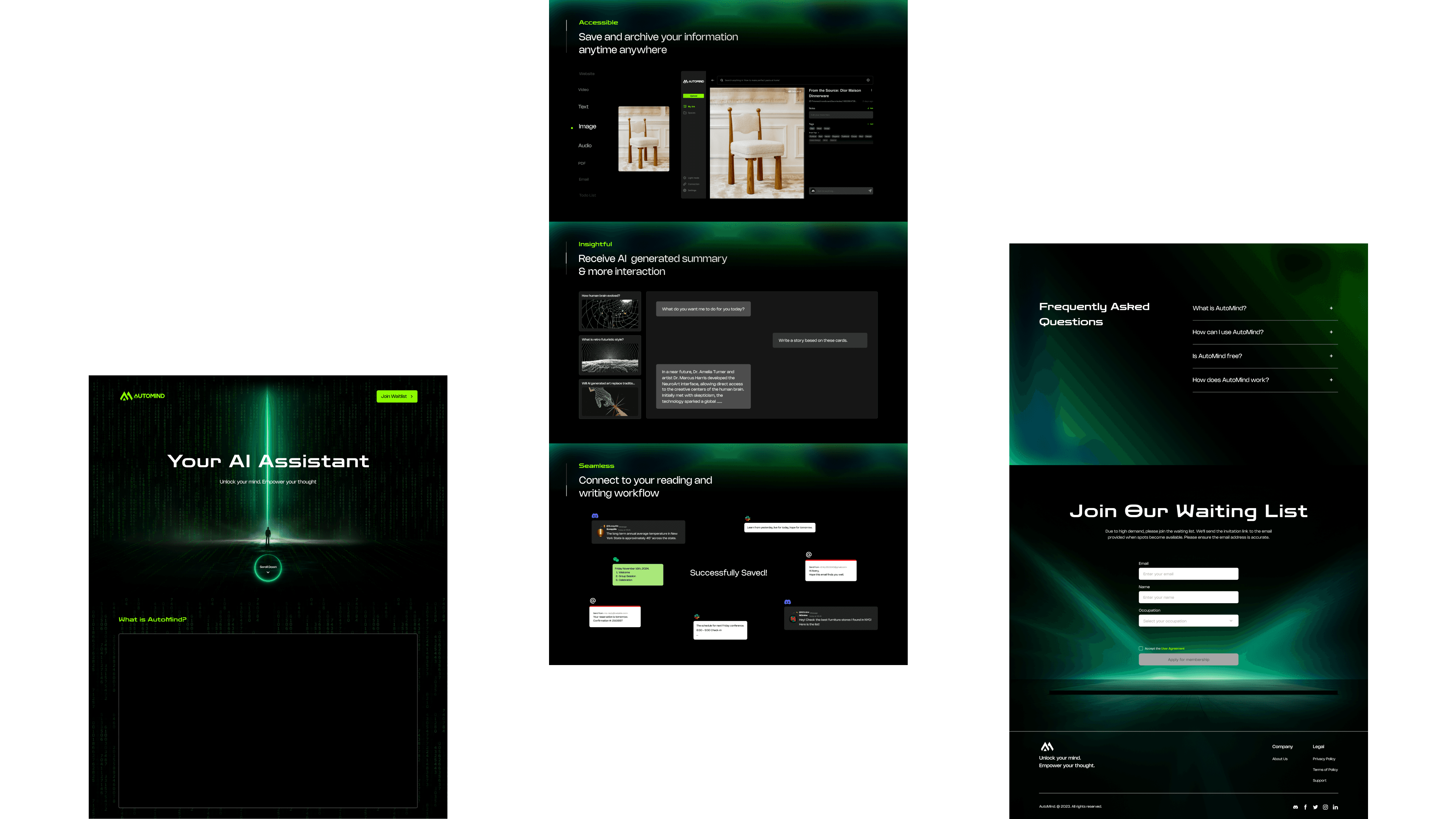Image resolution: width=1456 pixels, height=819 pixels.
Task: Click the send arrow in the Ask chat box
Action: point(870,191)
